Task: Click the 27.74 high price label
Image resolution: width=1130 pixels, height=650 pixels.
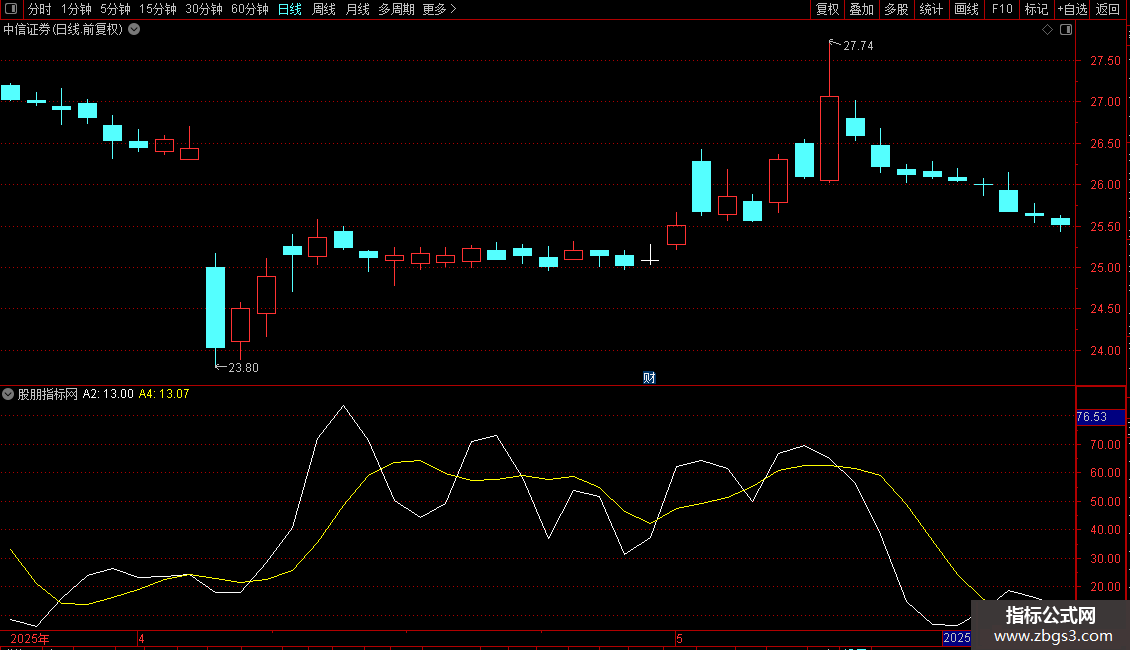Action: click(858, 45)
